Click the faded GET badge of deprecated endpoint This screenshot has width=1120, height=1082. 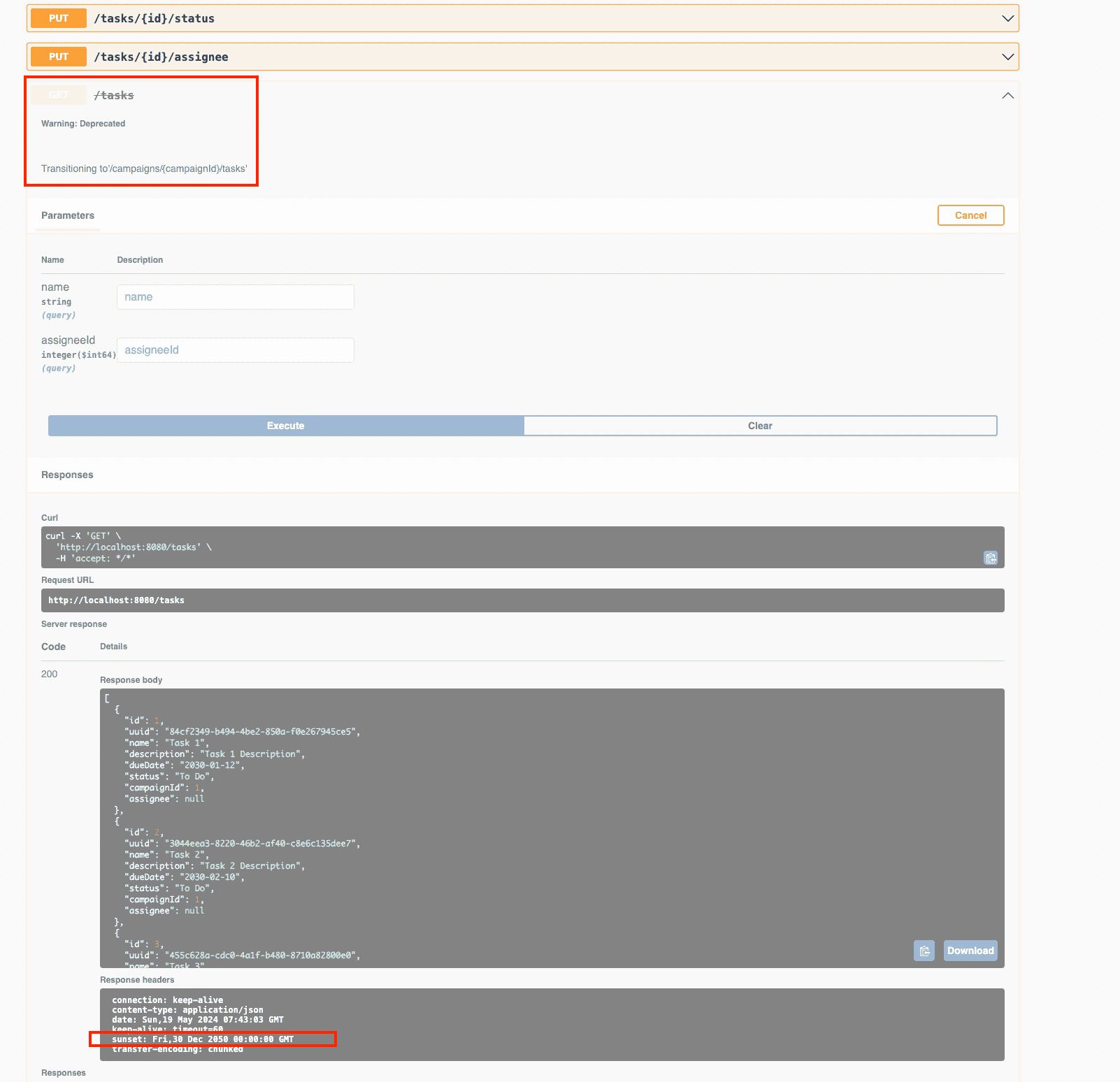pyautogui.click(x=59, y=95)
